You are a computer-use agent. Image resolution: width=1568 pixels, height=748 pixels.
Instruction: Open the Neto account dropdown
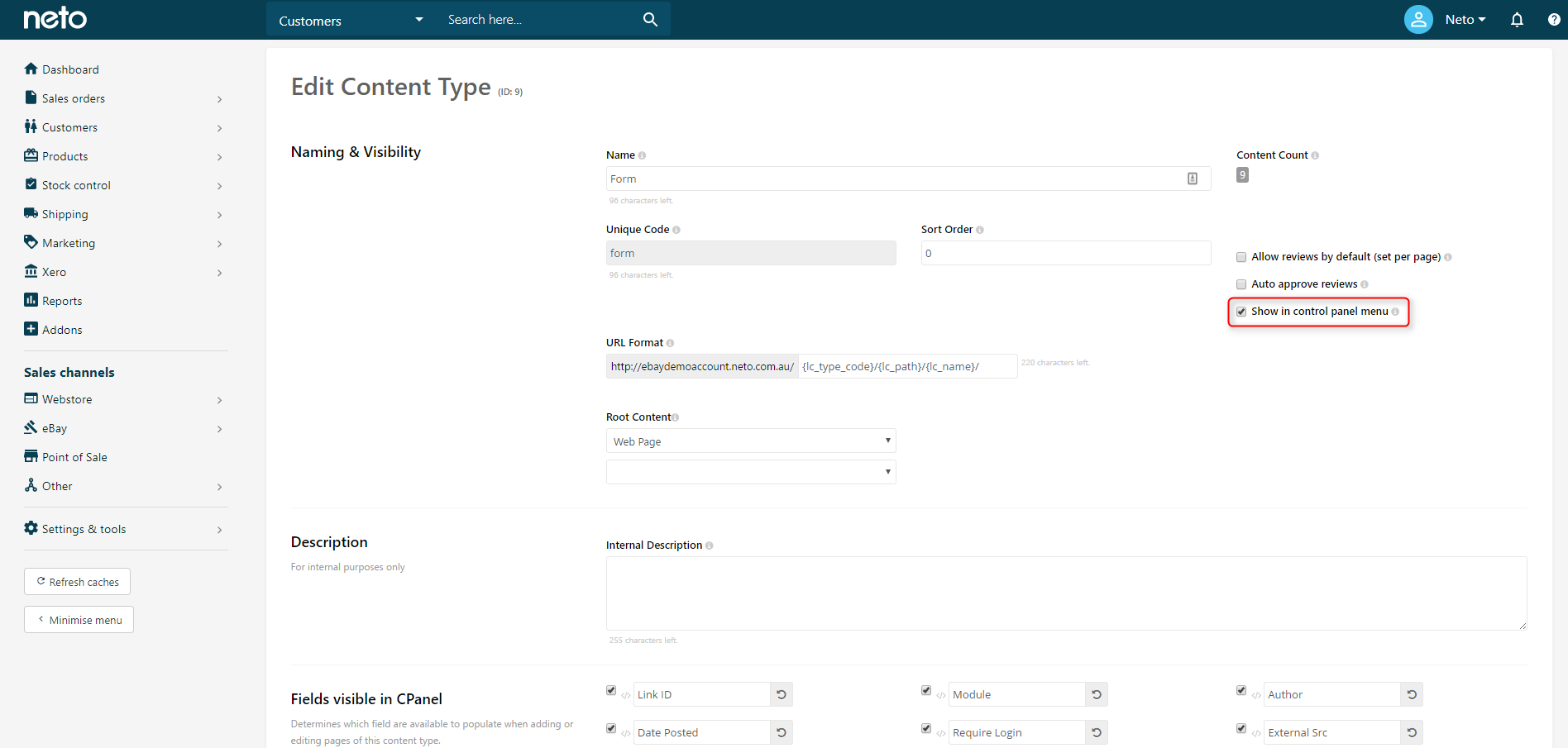coord(1465,19)
